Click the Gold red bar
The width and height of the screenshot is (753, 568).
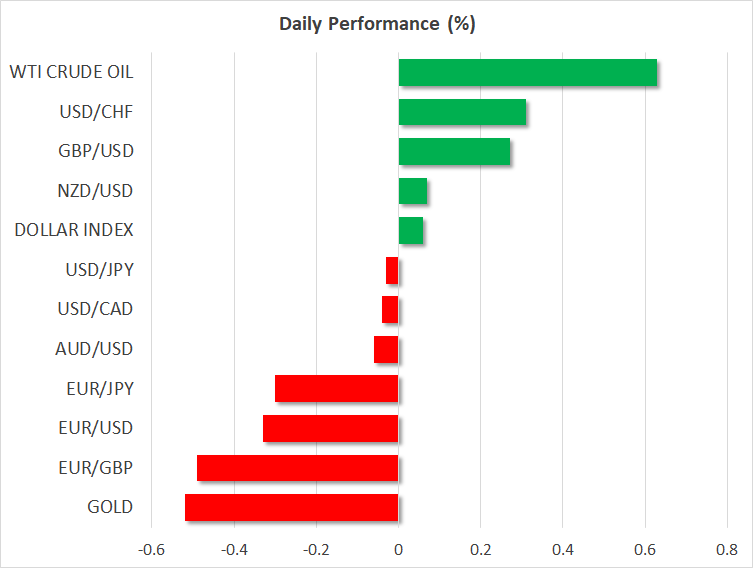(x=291, y=507)
